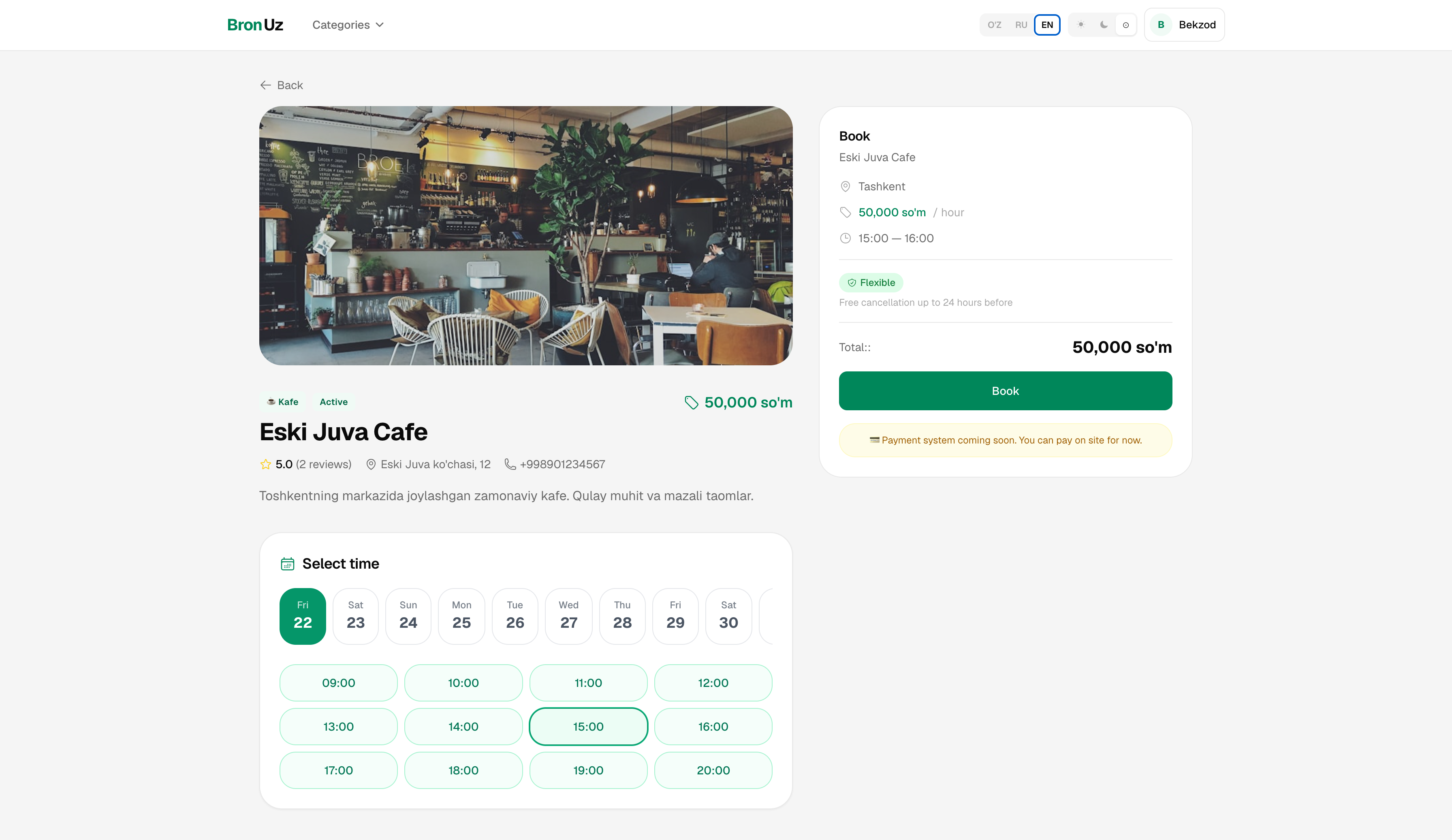Click the rating star icon
The width and height of the screenshot is (1452, 840).
pyautogui.click(x=266, y=465)
